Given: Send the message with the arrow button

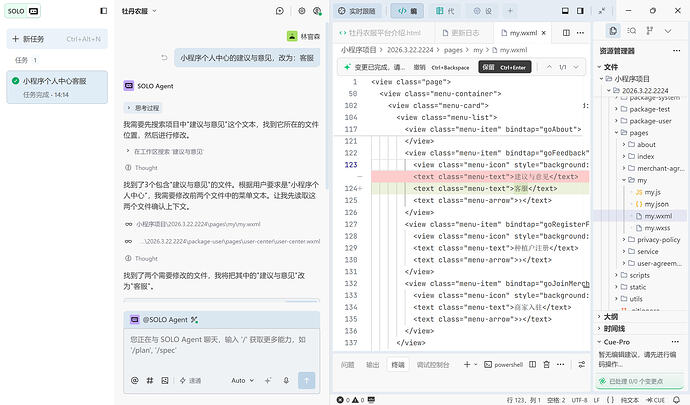Looking at the screenshot, I should (x=307, y=380).
